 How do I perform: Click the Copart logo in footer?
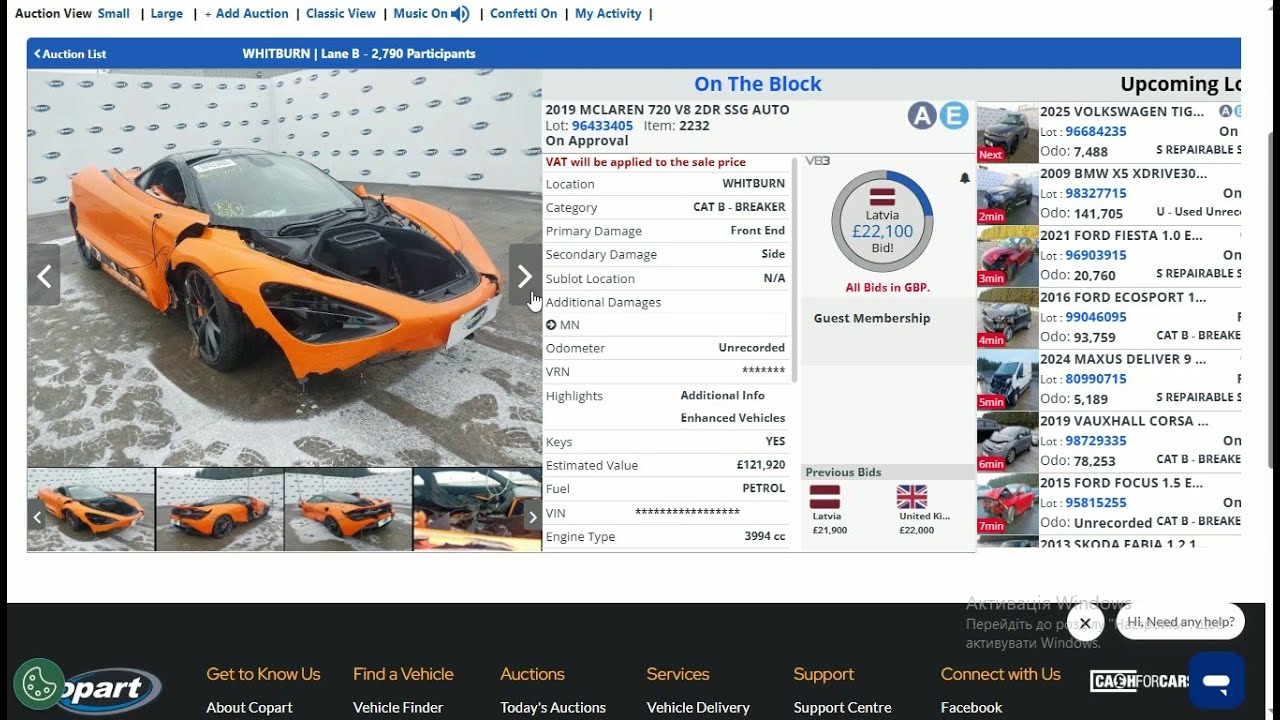(108, 690)
